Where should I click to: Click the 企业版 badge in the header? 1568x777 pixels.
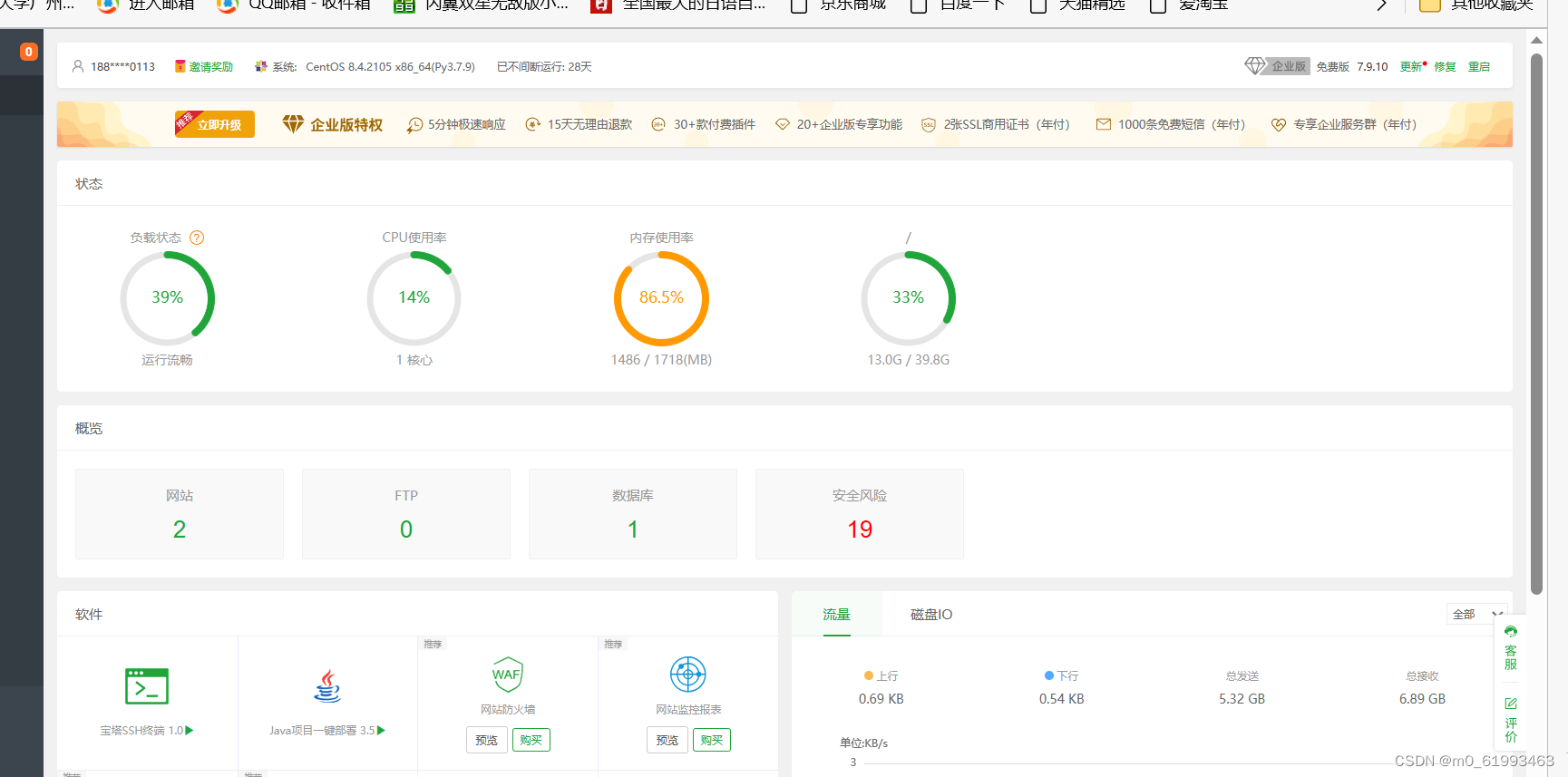1288,66
